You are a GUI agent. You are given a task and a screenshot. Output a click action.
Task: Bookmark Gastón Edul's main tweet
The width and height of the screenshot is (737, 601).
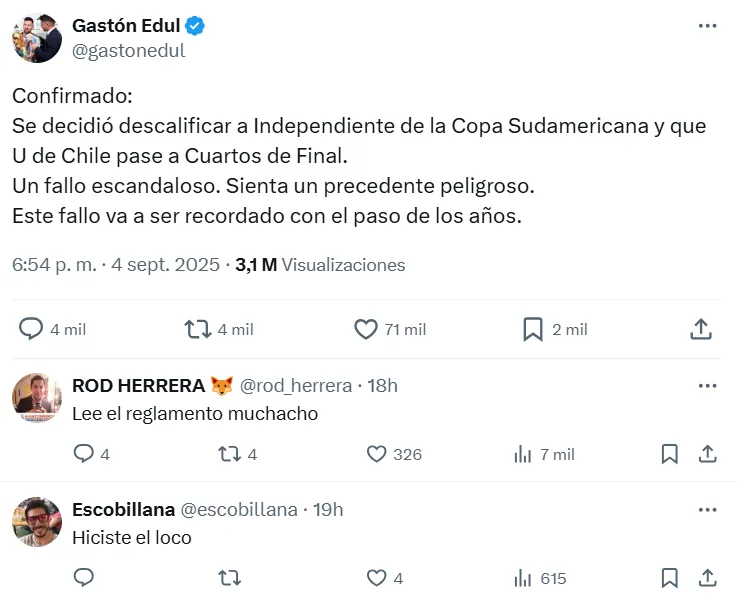point(533,329)
